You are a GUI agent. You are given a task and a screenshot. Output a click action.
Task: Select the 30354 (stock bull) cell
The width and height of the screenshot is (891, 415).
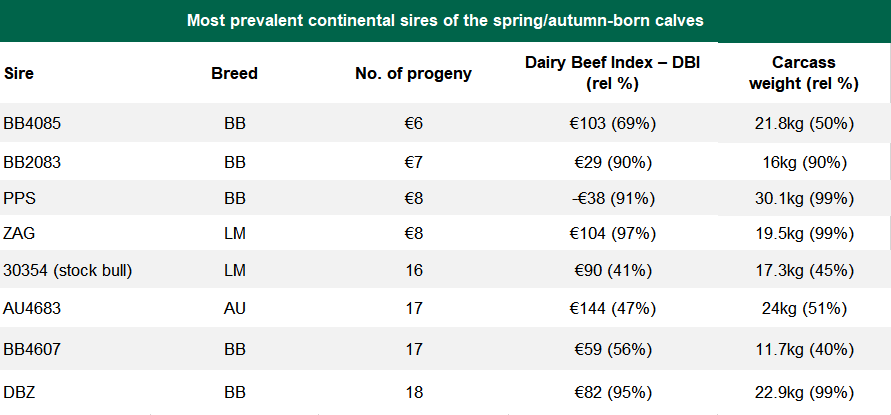click(x=67, y=270)
